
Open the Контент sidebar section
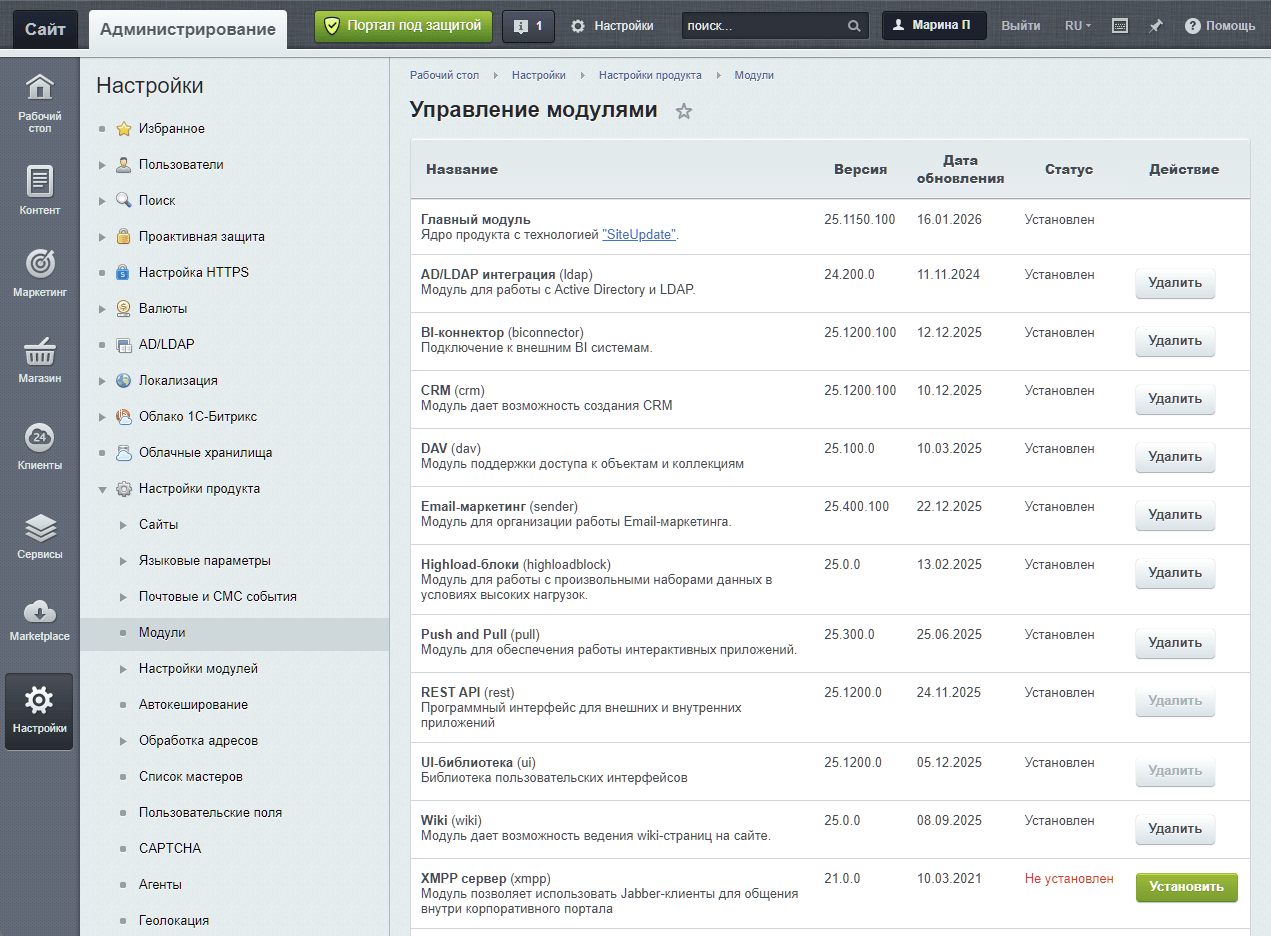click(40, 191)
